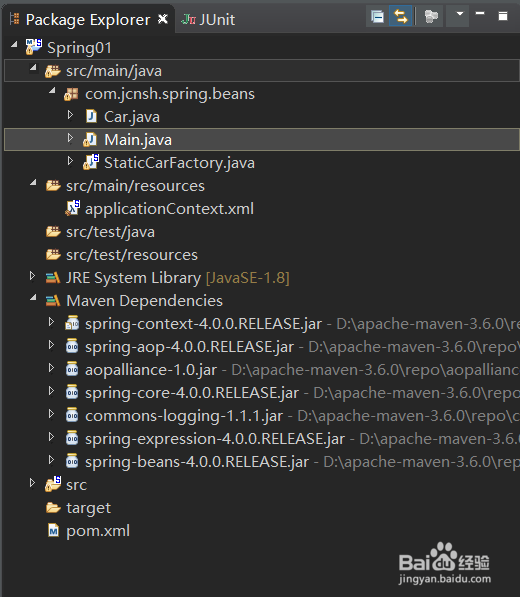Select the pom.xml label
The image size is (520, 597).
pos(98,531)
